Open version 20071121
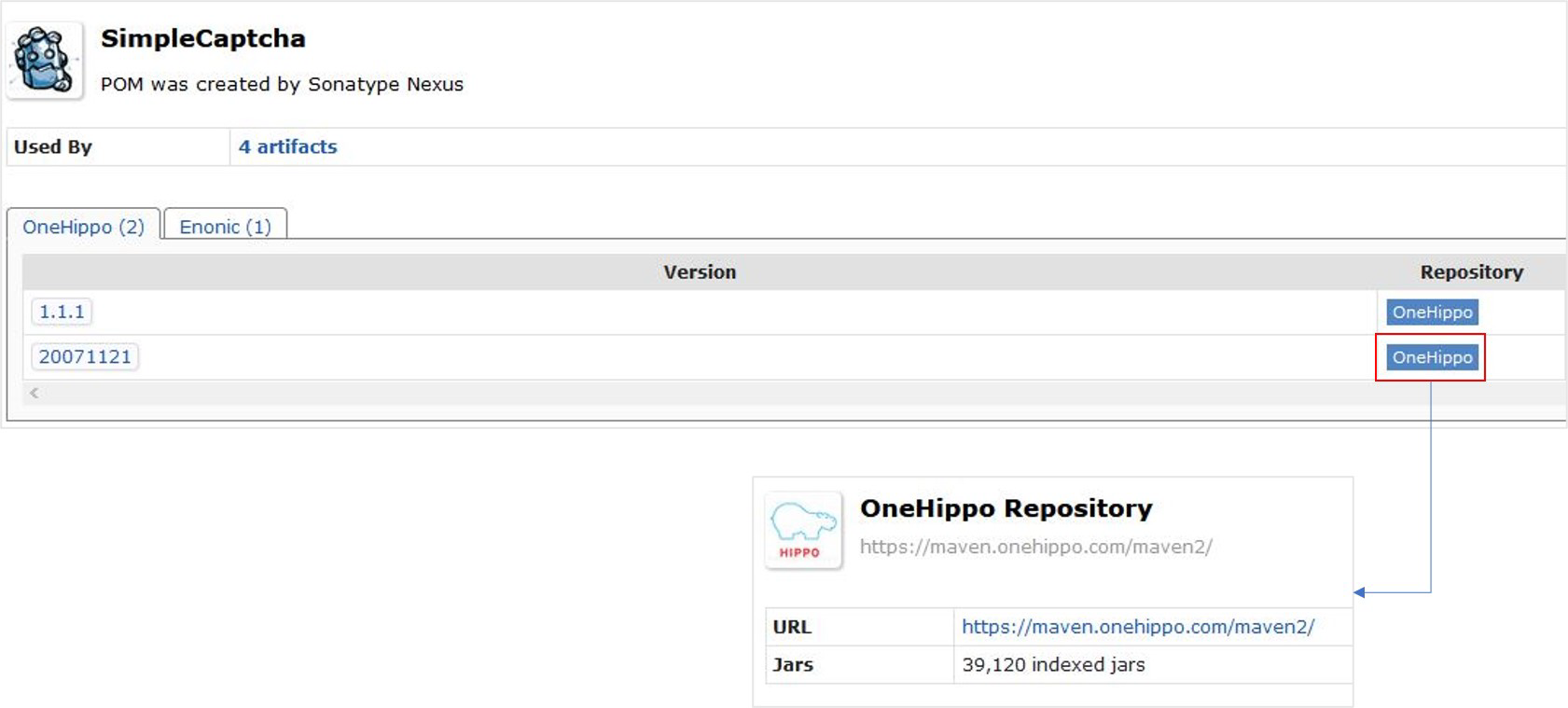Viewport: 1568px width, 708px height. tap(85, 356)
